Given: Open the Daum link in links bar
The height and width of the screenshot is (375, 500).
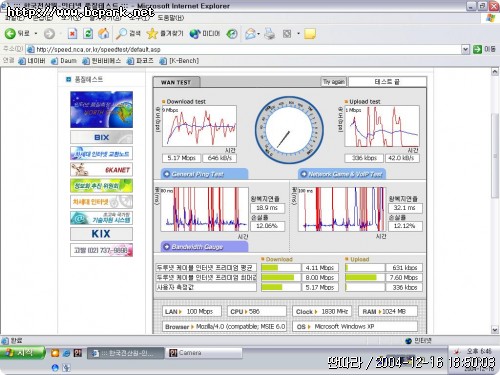Looking at the screenshot, I should (64, 61).
